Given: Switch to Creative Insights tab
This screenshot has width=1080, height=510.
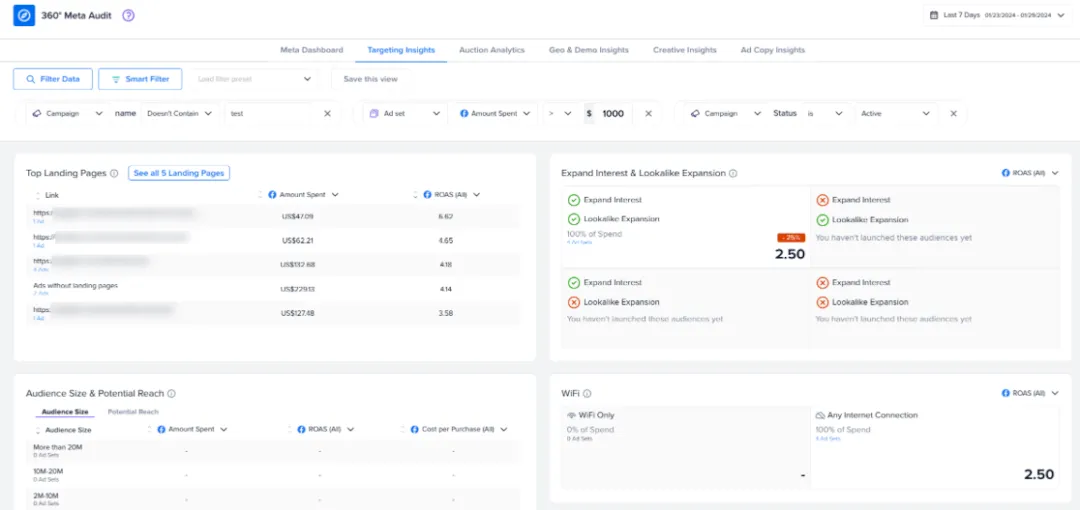Looking at the screenshot, I should [685, 50].
